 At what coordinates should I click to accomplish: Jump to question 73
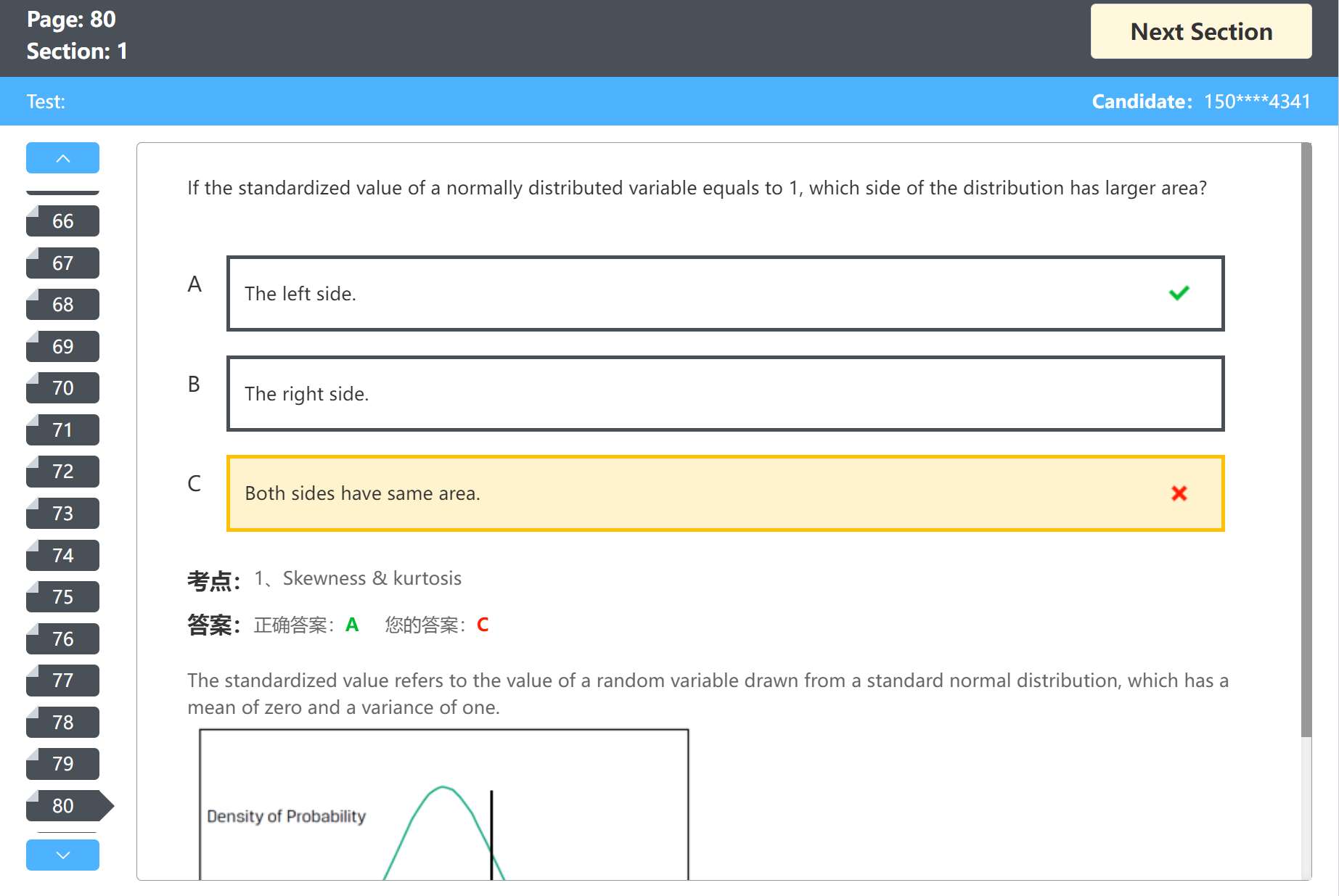63,514
